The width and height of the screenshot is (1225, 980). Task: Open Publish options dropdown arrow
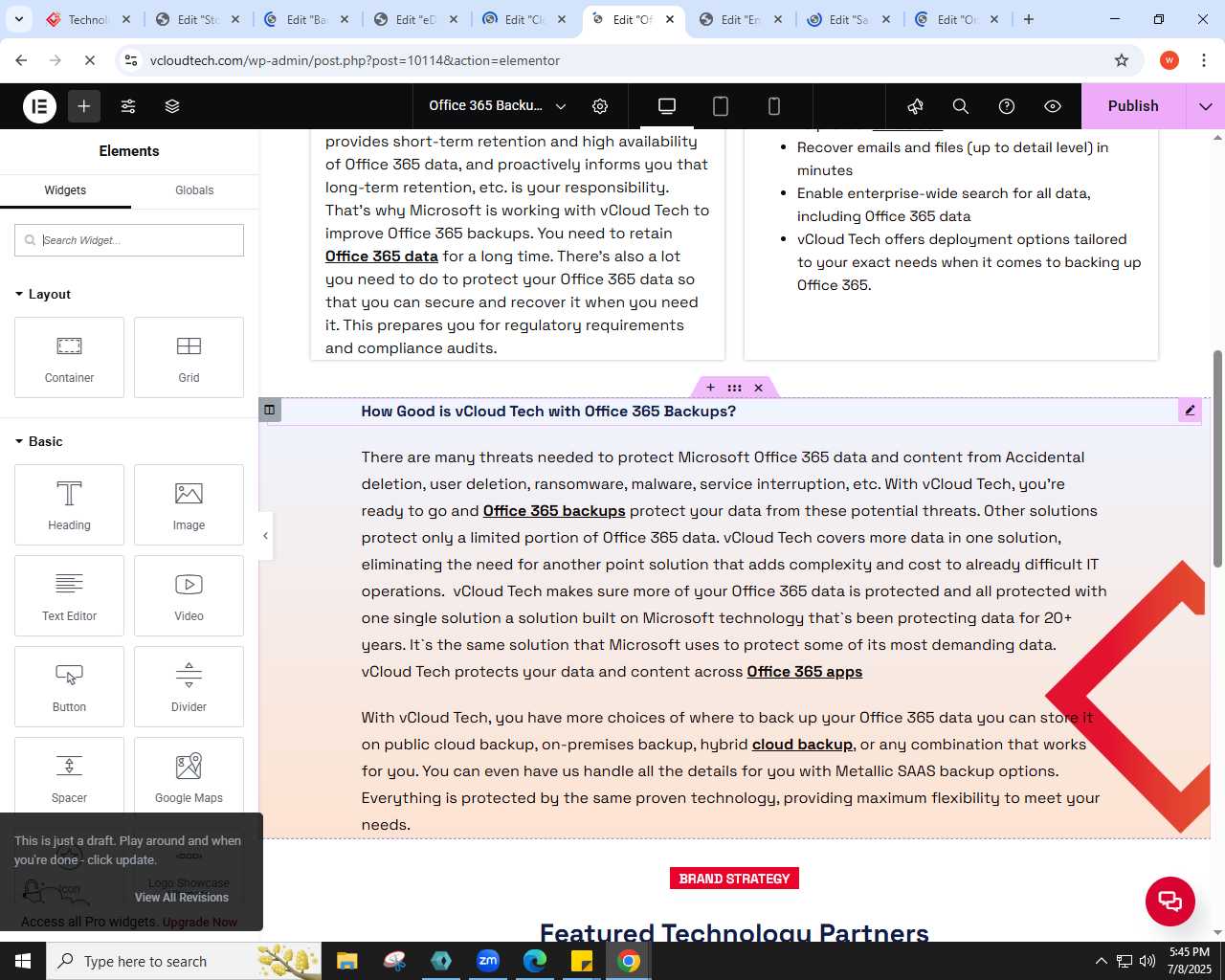pyautogui.click(x=1206, y=106)
